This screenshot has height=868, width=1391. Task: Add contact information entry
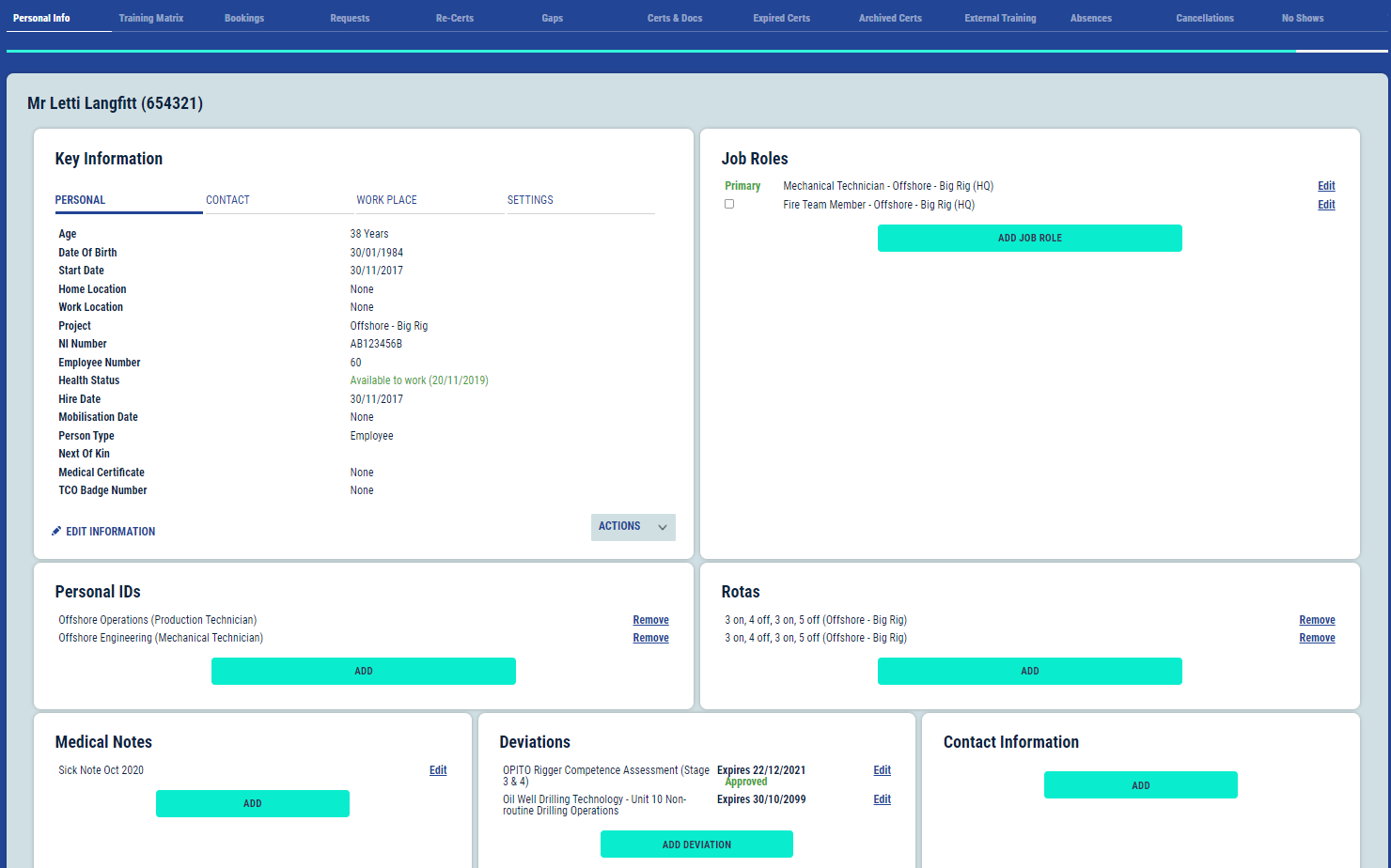point(1140,785)
